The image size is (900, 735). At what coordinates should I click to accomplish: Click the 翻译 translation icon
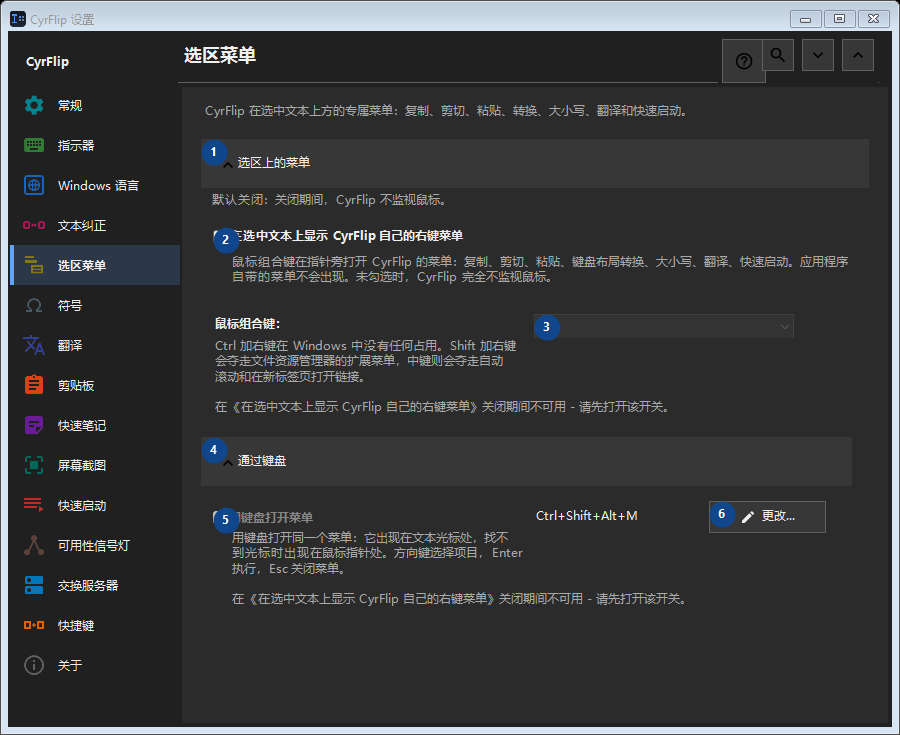click(x=34, y=345)
